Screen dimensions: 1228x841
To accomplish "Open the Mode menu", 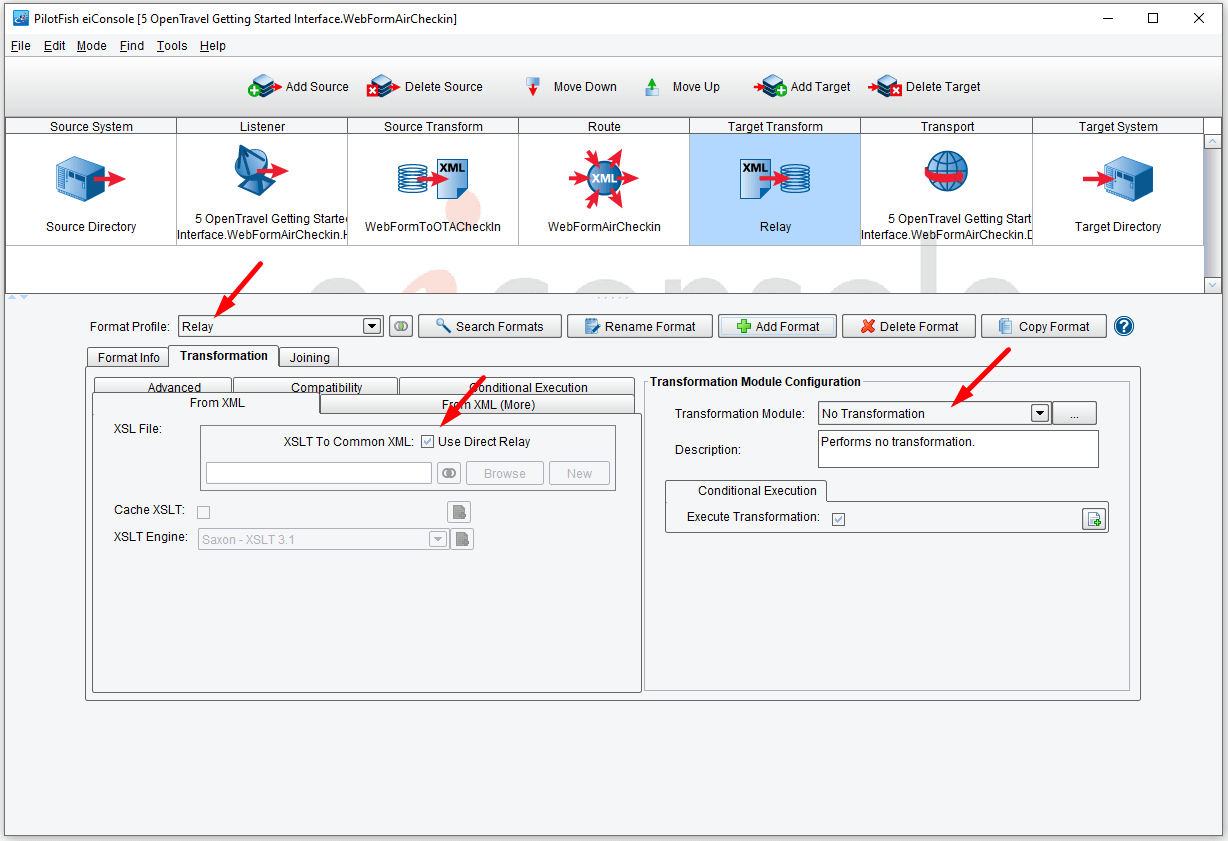I will (x=92, y=46).
